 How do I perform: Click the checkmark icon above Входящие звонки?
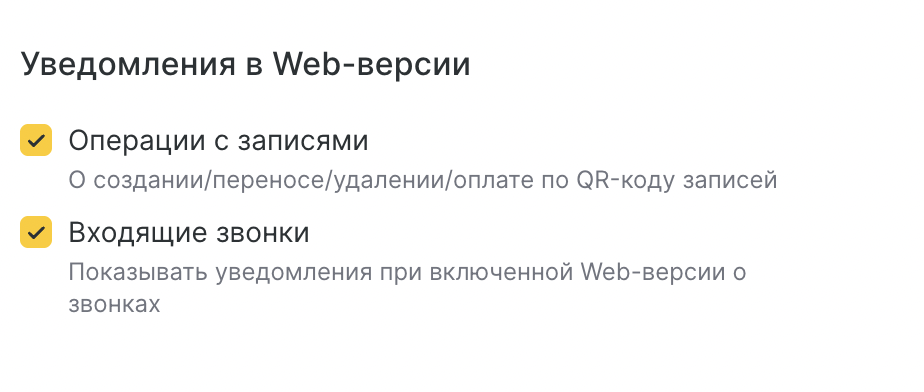click(36, 140)
